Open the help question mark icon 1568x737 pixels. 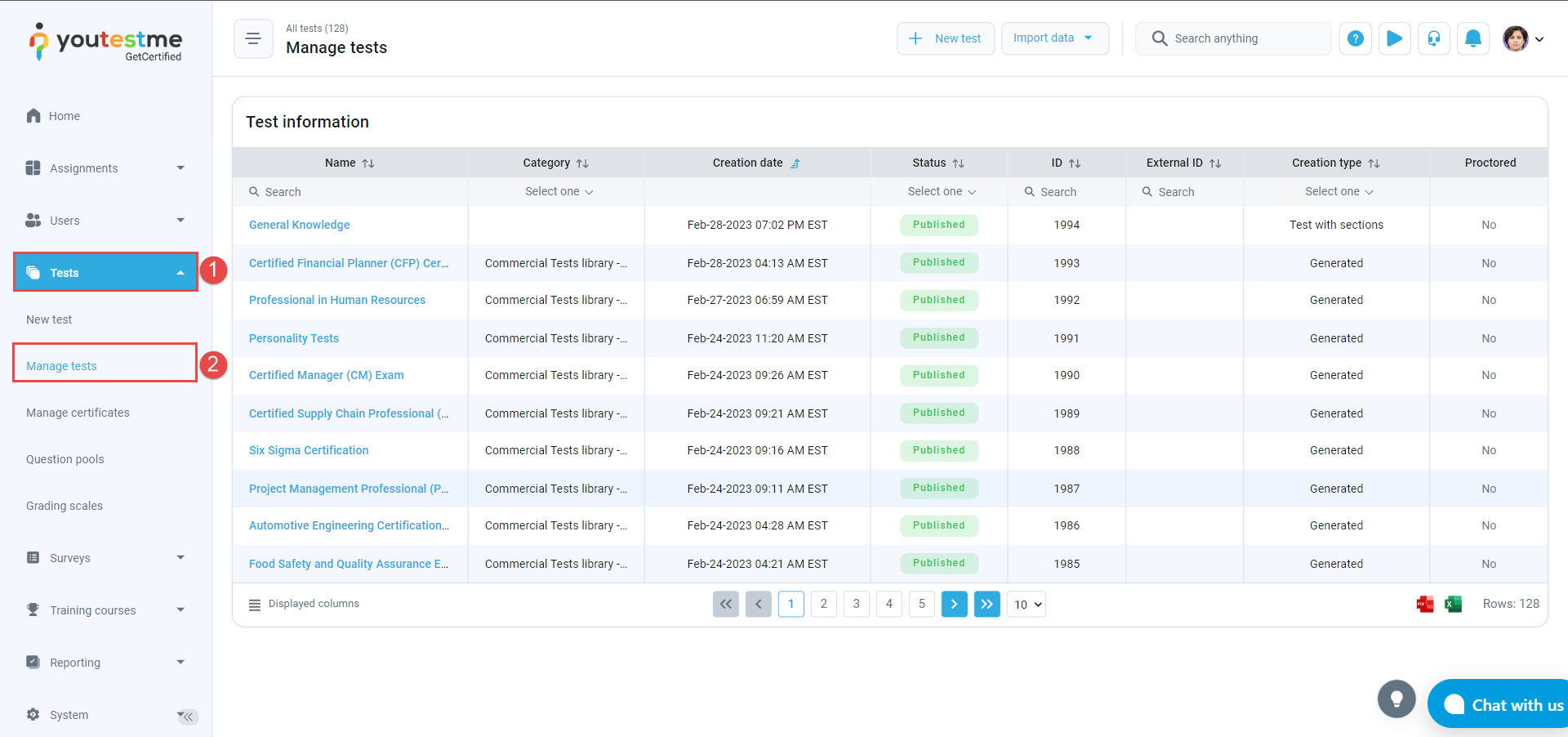pyautogui.click(x=1355, y=38)
